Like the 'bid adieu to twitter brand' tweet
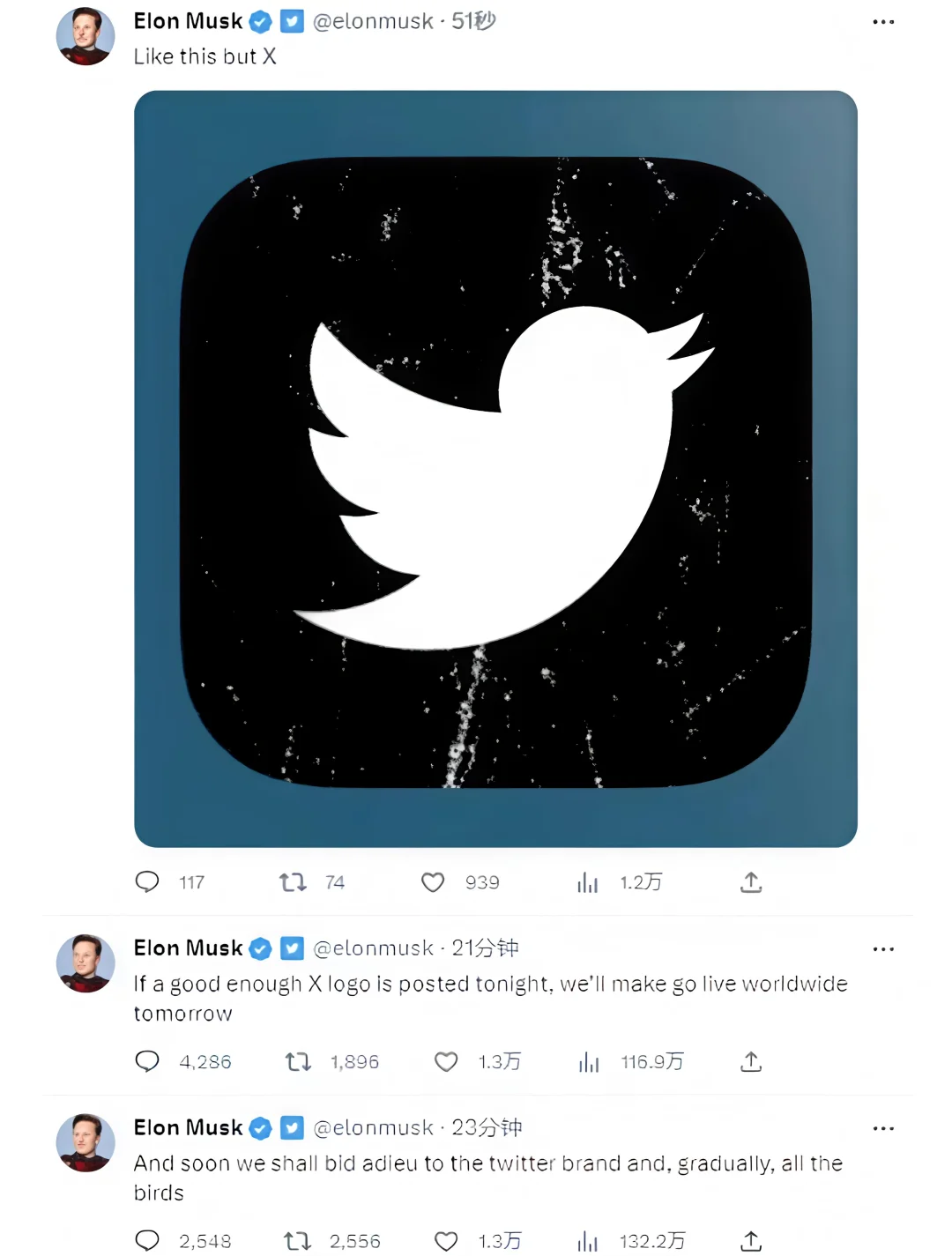This screenshot has height=1256, width=952. [x=446, y=1241]
